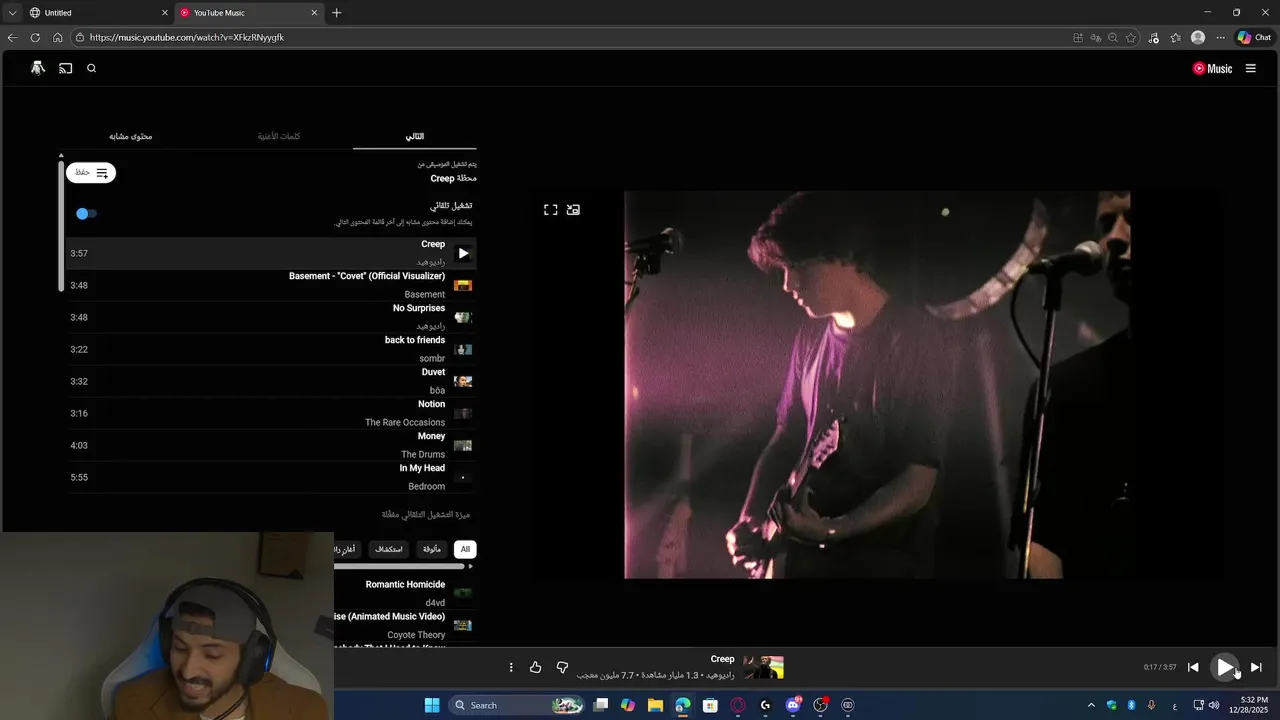The image size is (1280, 720).
Task: Switch to the كلمات الأغنية (Lyrics) tab
Action: pos(279,136)
